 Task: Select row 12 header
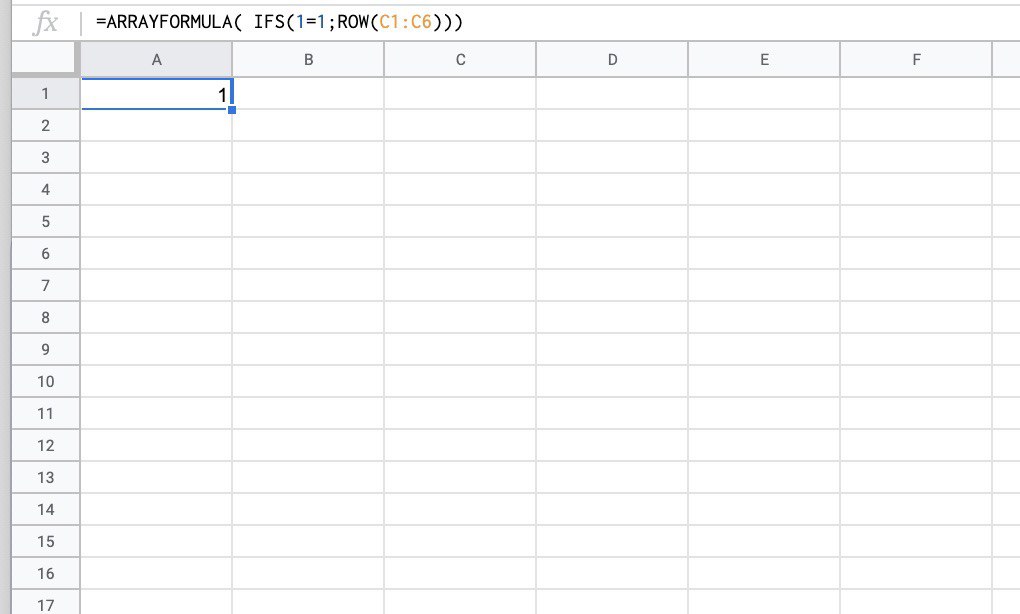46,446
